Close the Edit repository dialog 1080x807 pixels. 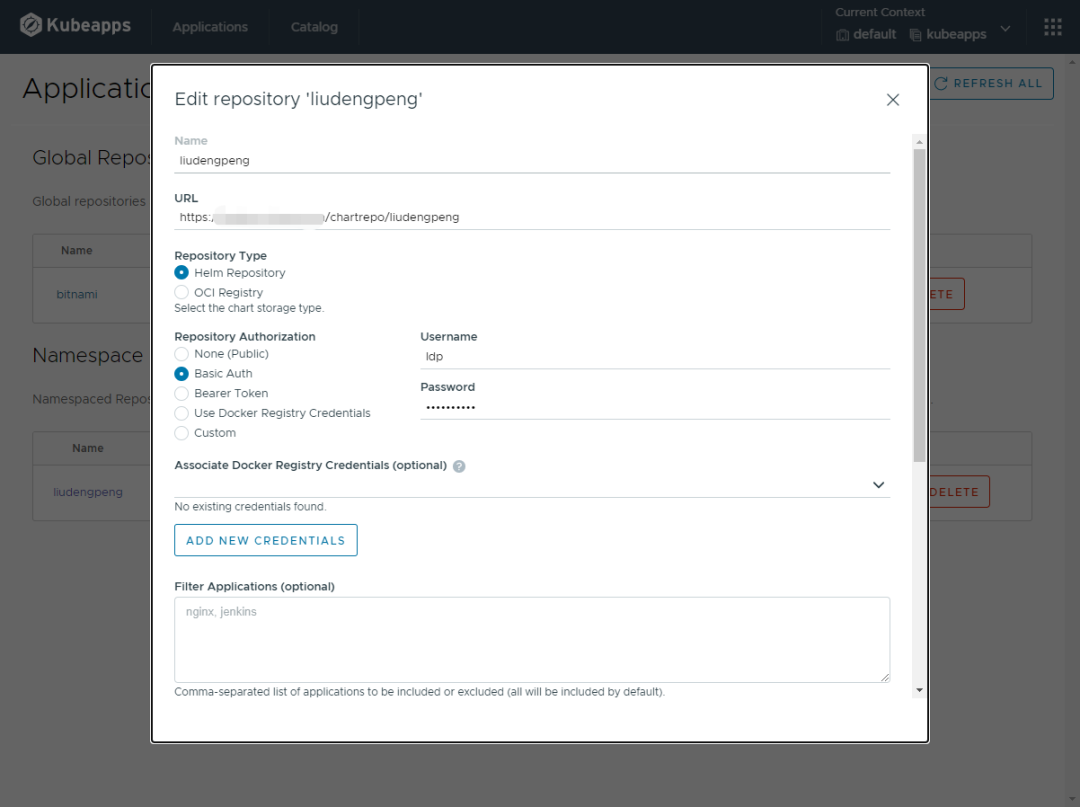click(893, 99)
